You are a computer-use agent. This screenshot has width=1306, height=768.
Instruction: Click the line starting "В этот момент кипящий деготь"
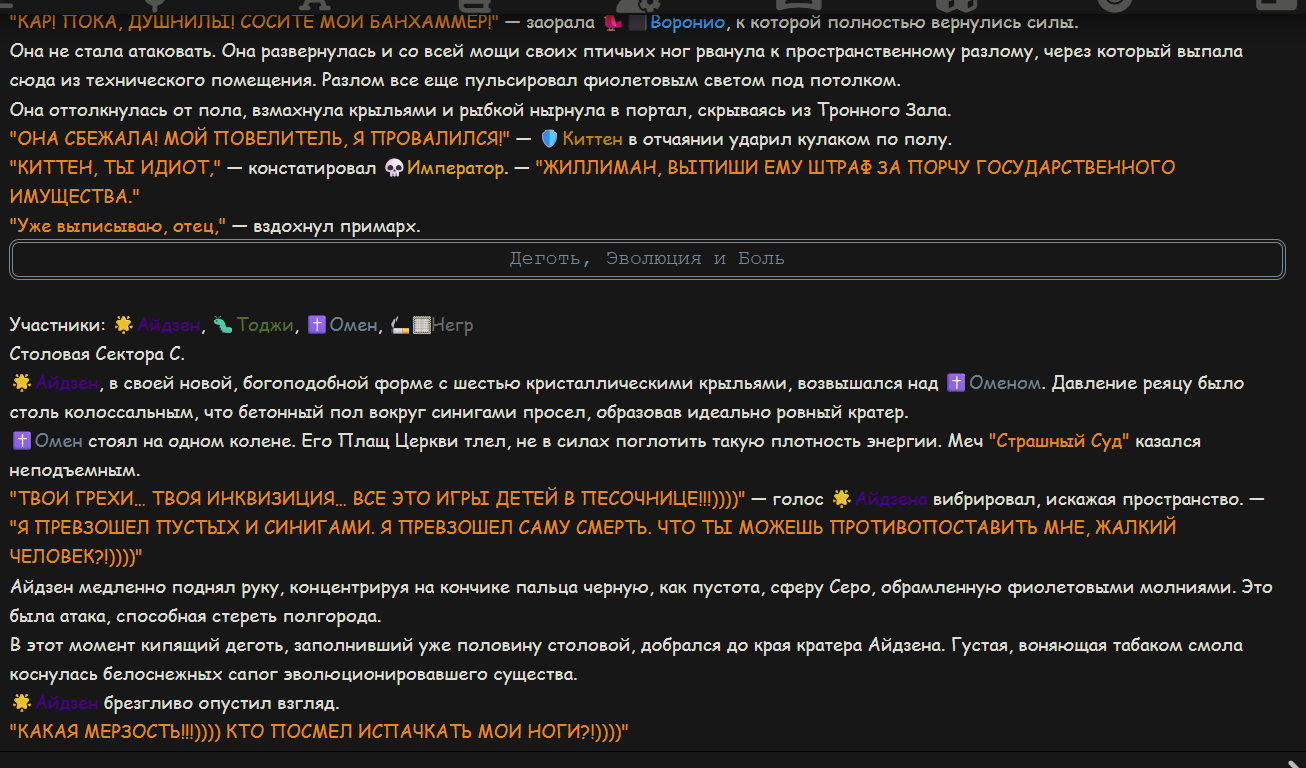pyautogui.click(x=627, y=659)
